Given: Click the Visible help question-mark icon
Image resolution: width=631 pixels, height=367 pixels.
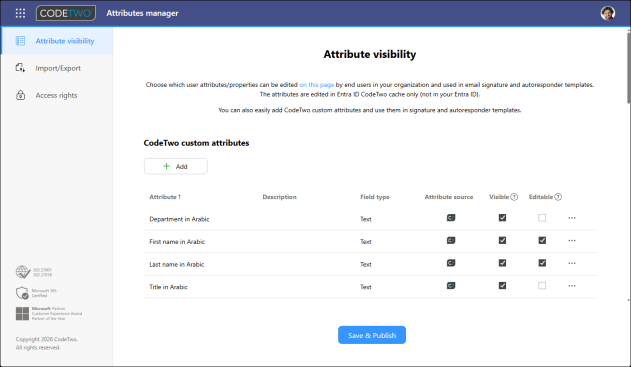Looking at the screenshot, I should 514,197.
